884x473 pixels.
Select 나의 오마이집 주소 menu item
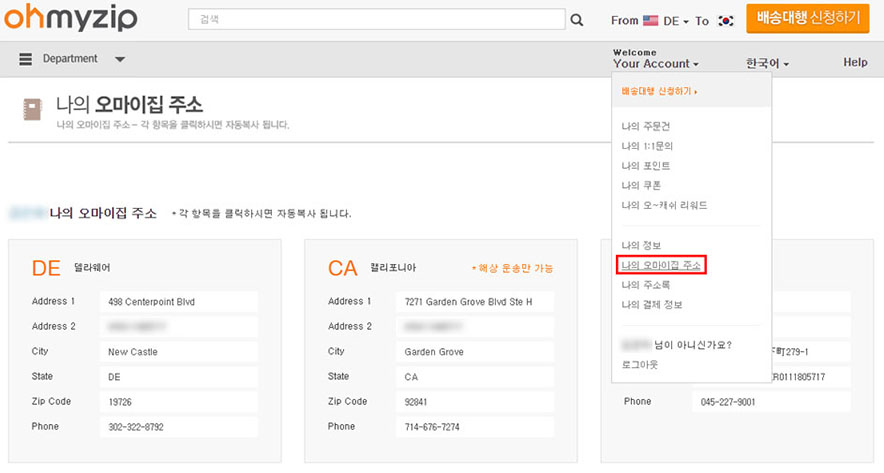pyautogui.click(x=661, y=265)
